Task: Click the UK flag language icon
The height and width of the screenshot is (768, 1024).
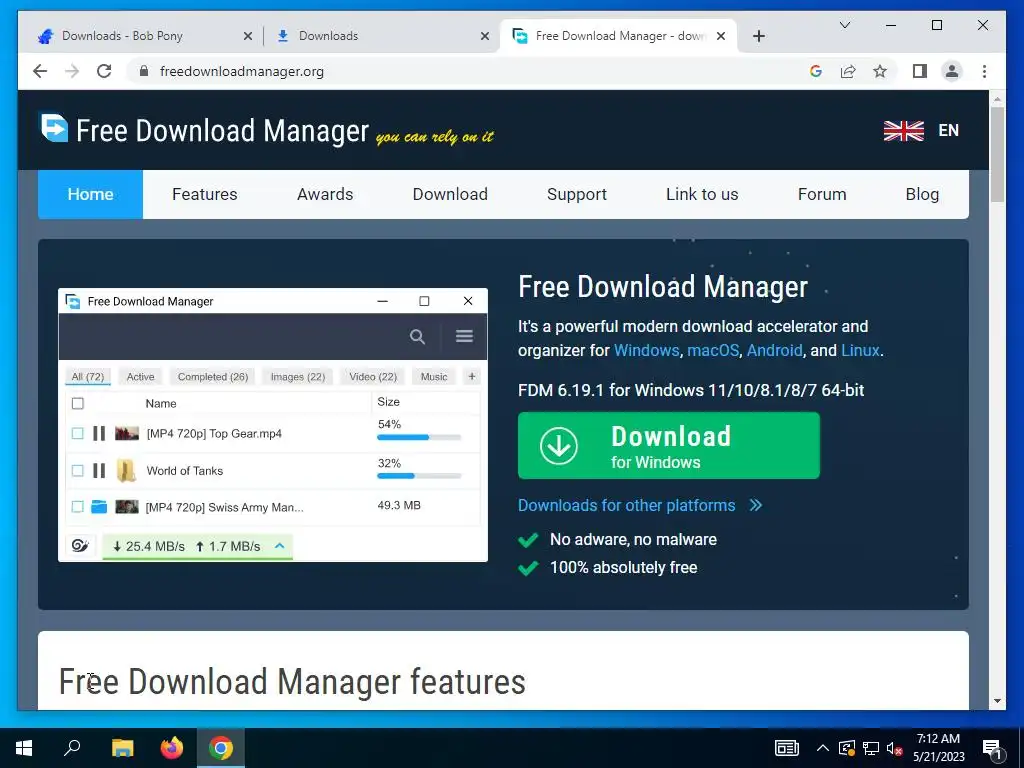Action: pyautogui.click(x=903, y=131)
